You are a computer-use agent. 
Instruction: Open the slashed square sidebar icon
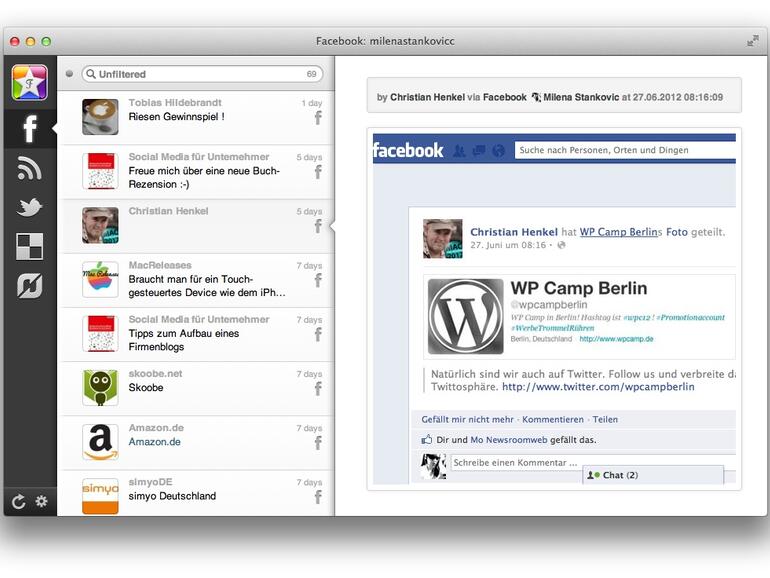[x=29, y=286]
